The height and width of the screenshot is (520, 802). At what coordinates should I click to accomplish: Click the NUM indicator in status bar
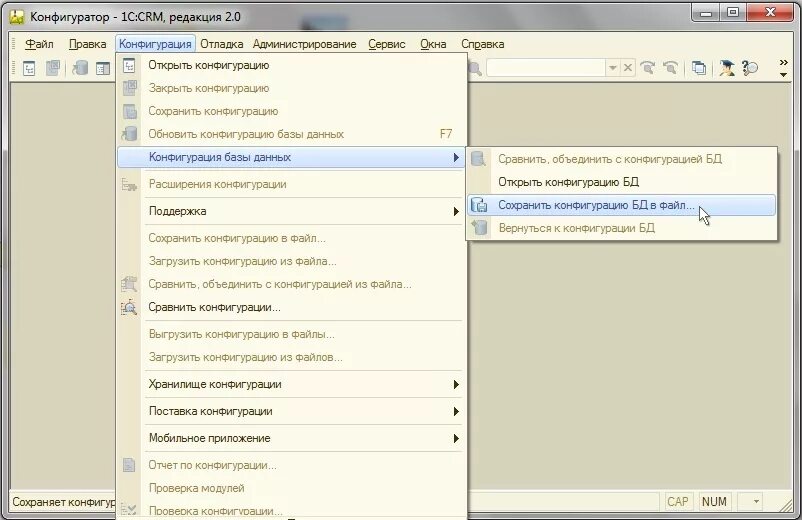coord(714,502)
